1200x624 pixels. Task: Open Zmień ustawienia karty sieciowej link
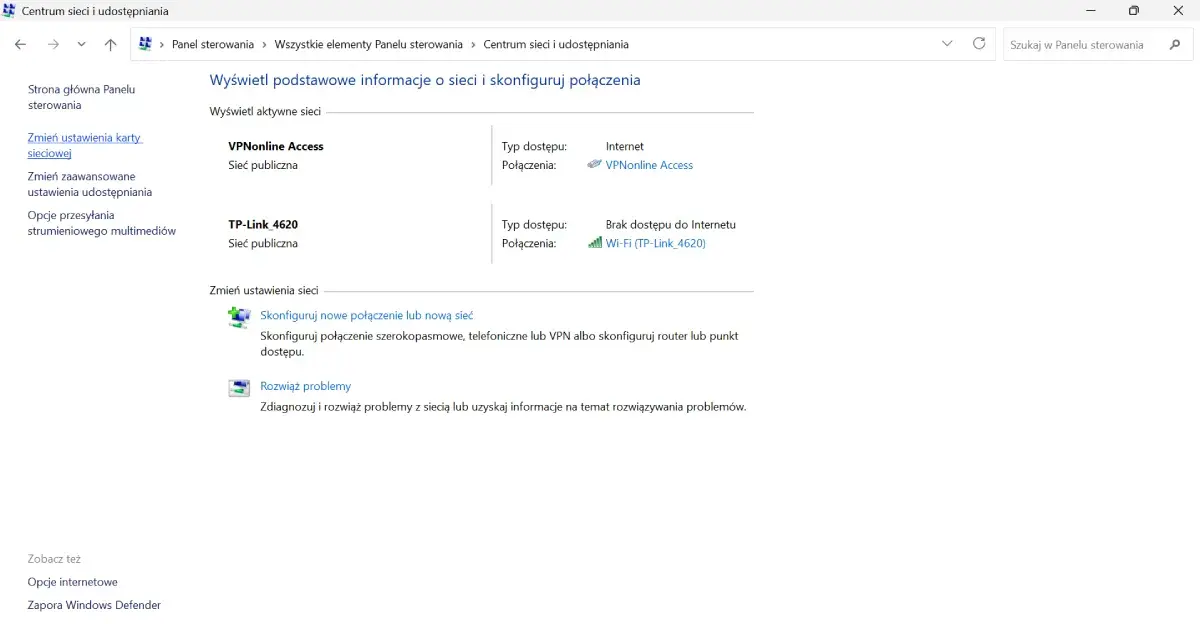click(x=85, y=145)
